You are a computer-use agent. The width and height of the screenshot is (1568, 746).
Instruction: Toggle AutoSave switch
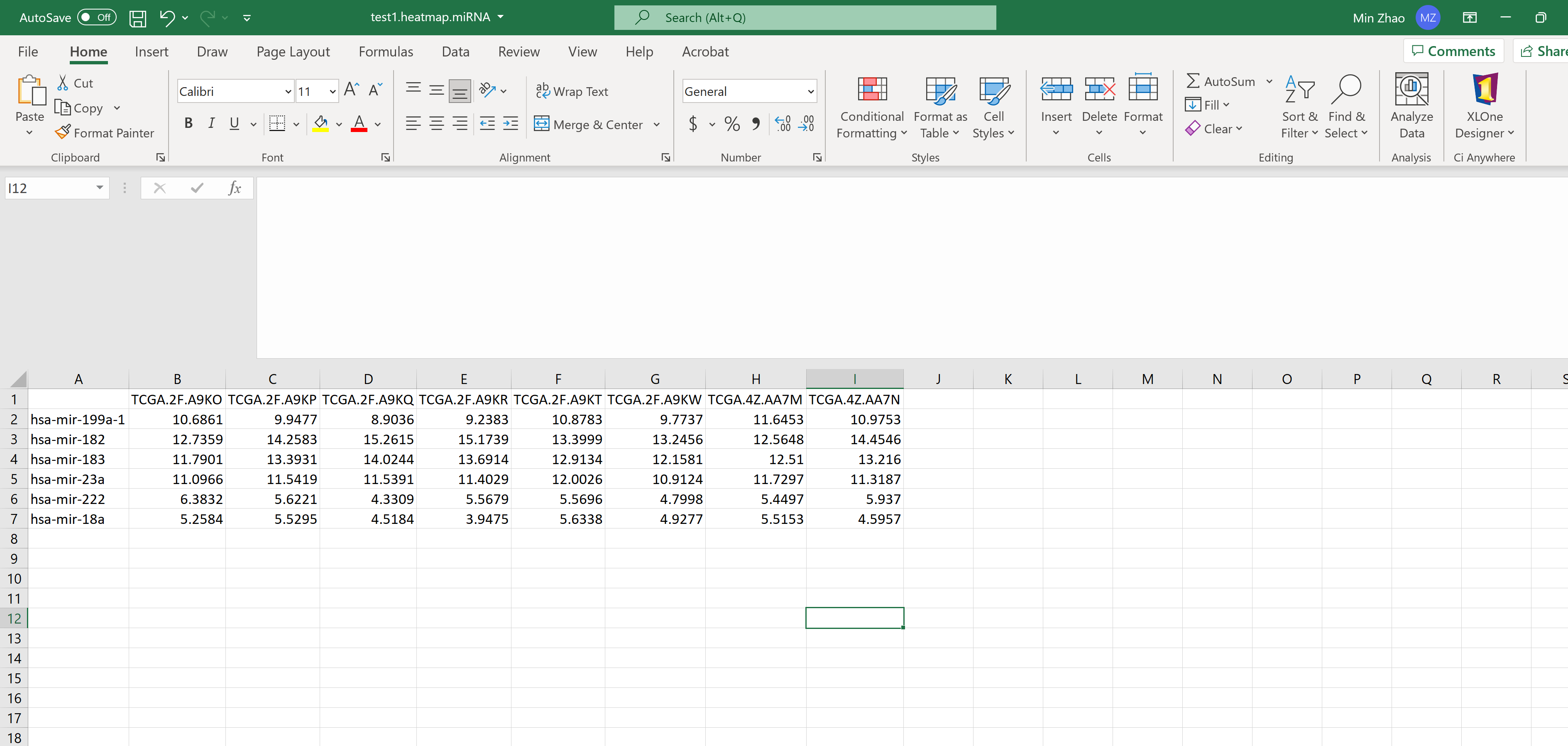(98, 18)
